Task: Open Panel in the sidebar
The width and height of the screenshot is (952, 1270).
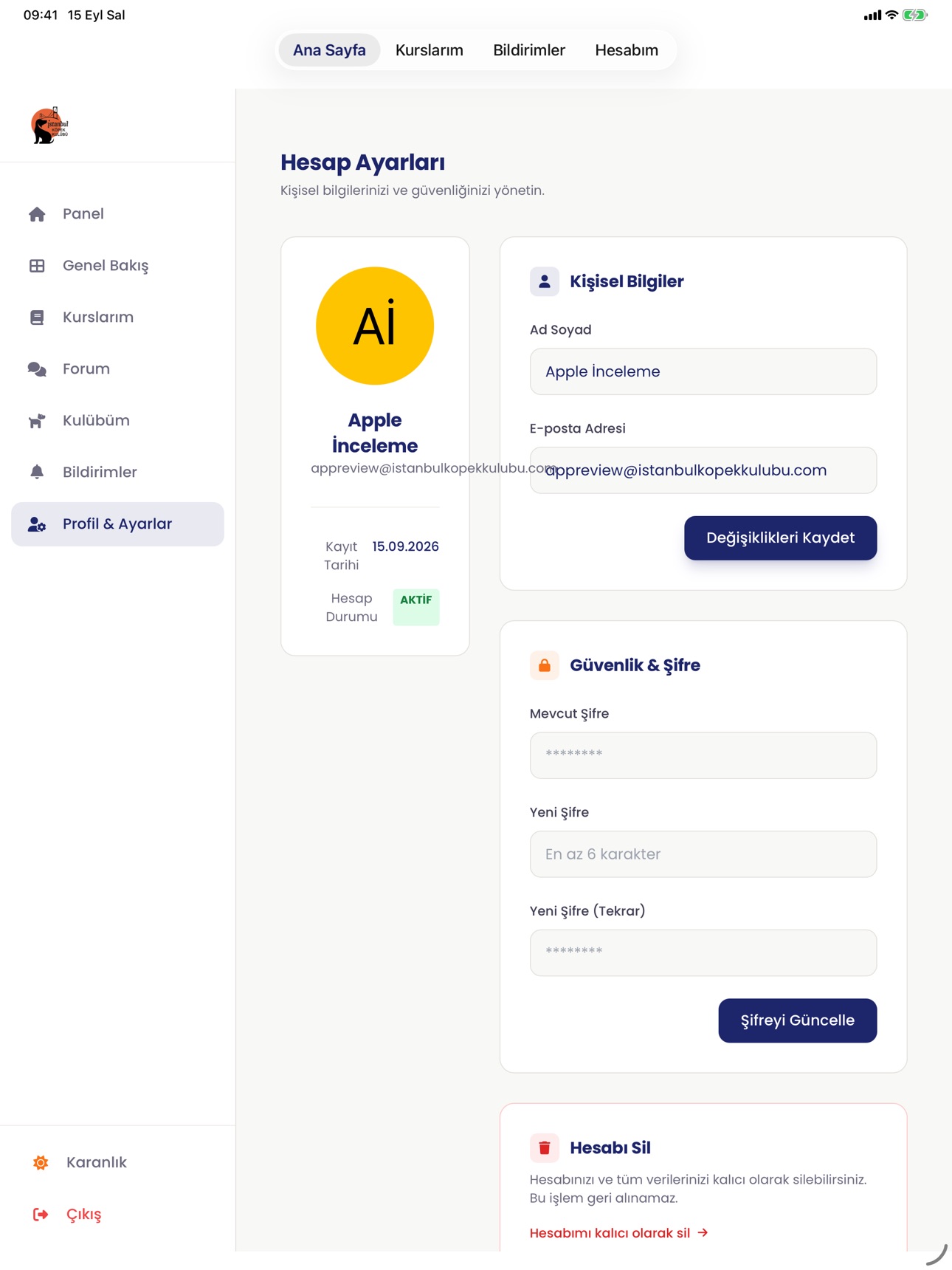Action: tap(117, 214)
